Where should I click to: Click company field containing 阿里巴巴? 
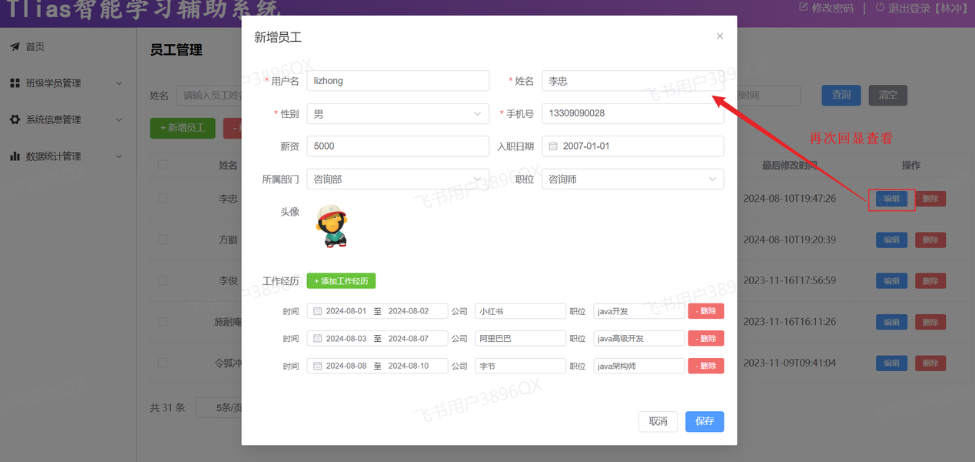pyautogui.click(x=520, y=338)
